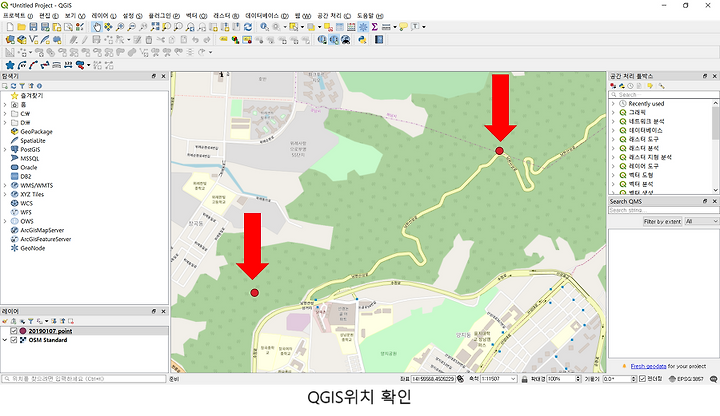Select the Pan Map hand tool
720x416 pixels.
pos(96,27)
